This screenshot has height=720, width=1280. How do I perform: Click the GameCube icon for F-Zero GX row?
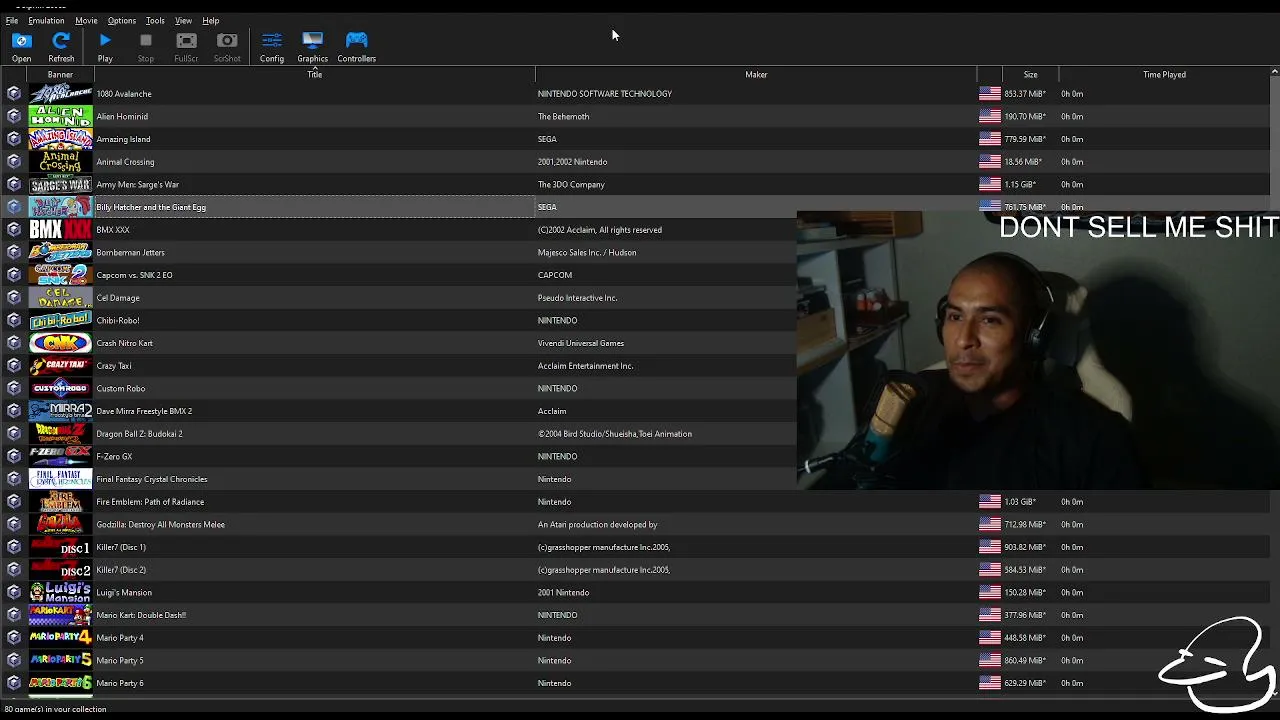click(14, 456)
